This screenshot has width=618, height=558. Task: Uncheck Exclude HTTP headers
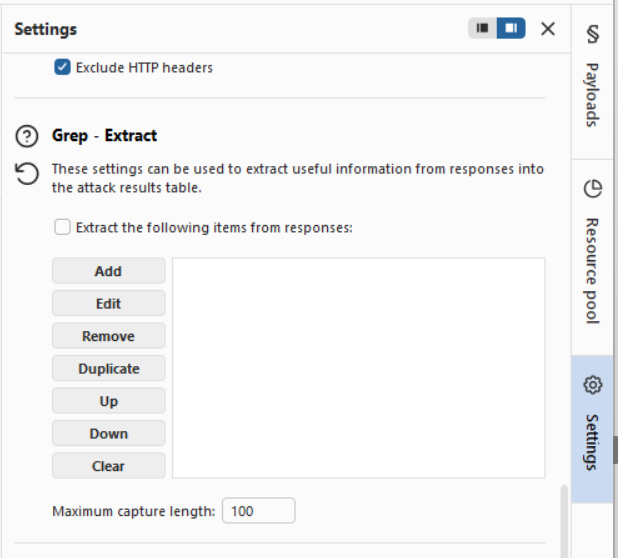coord(62,67)
